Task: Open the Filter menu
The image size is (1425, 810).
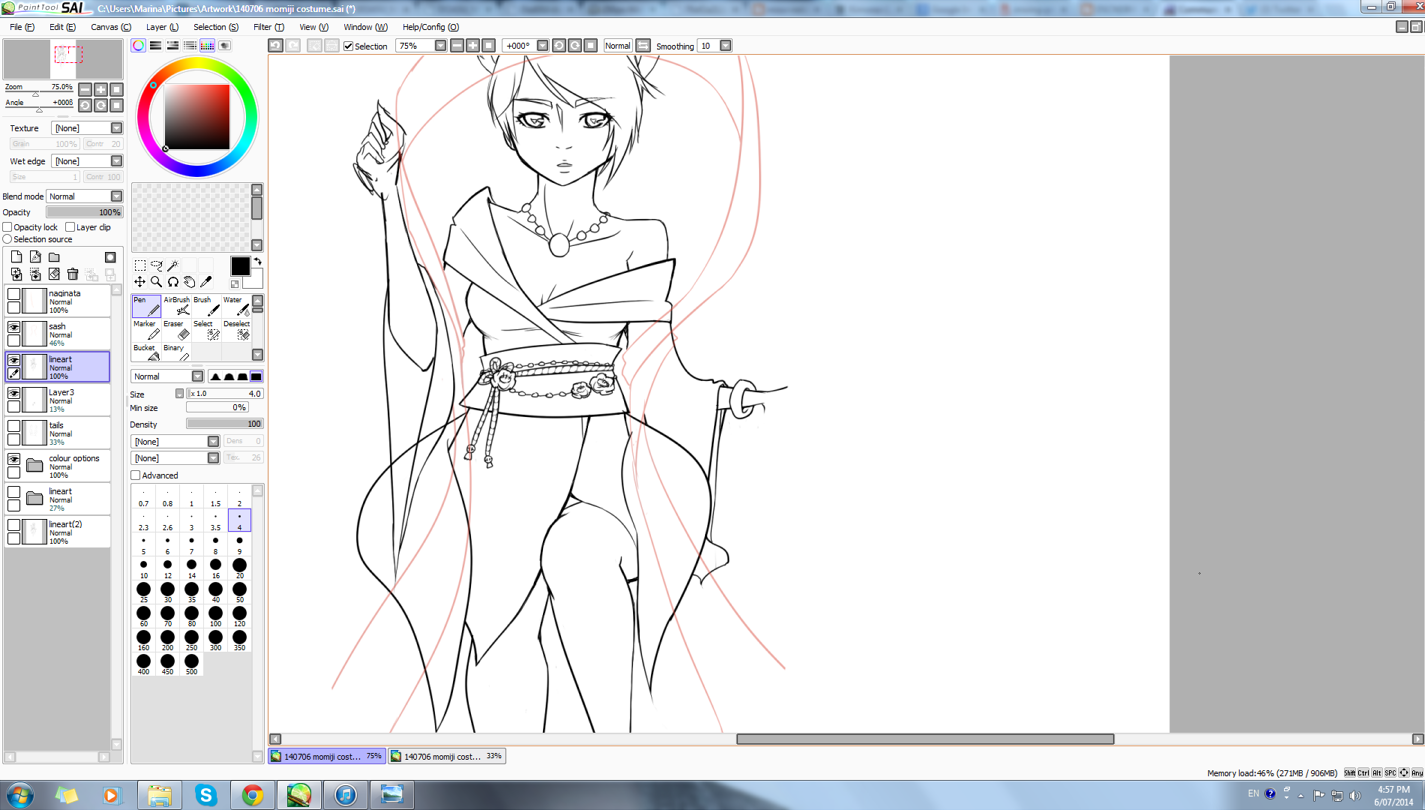Action: [x=268, y=27]
